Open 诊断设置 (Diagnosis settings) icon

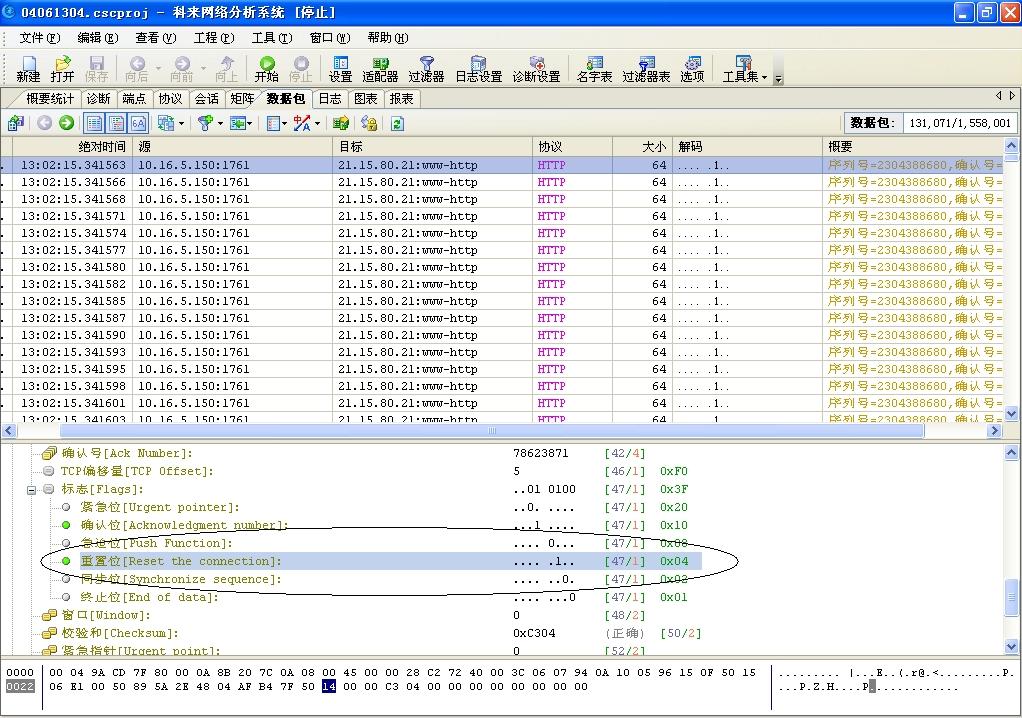click(x=536, y=68)
